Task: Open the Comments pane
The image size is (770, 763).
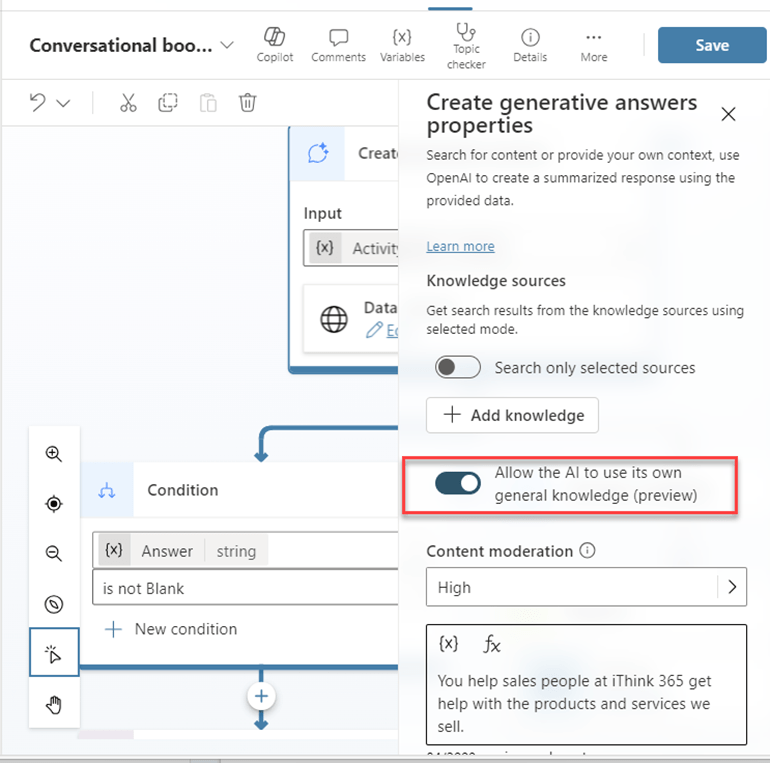Action: pos(338,45)
